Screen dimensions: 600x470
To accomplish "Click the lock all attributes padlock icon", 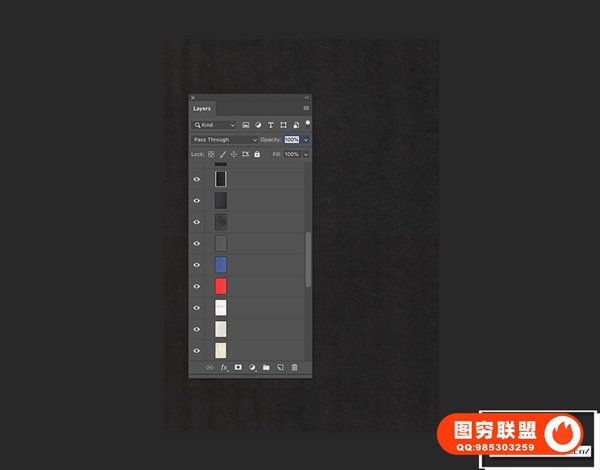I will click(257, 154).
